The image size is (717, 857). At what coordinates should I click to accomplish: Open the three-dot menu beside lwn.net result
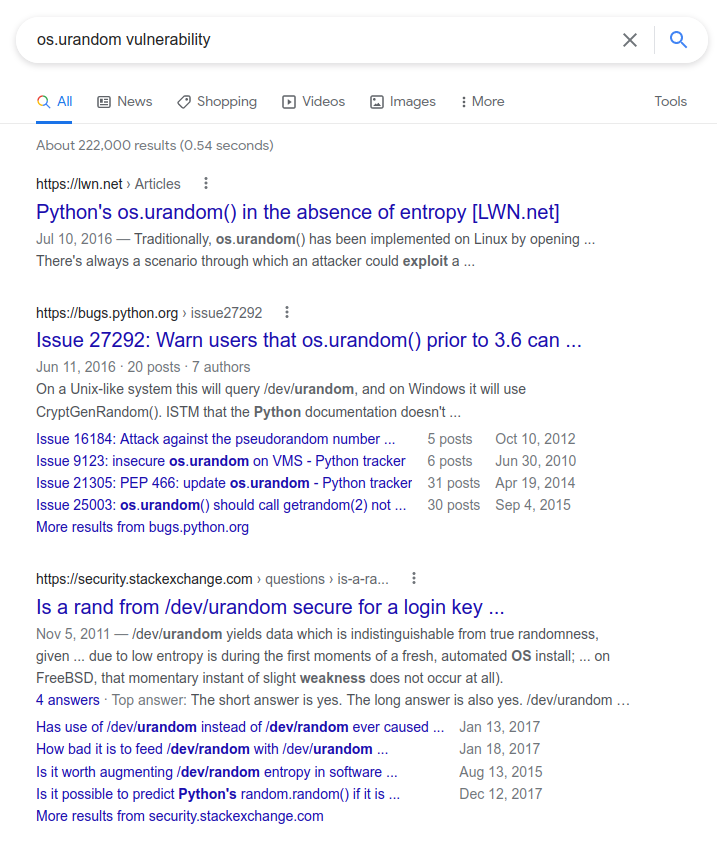206,184
